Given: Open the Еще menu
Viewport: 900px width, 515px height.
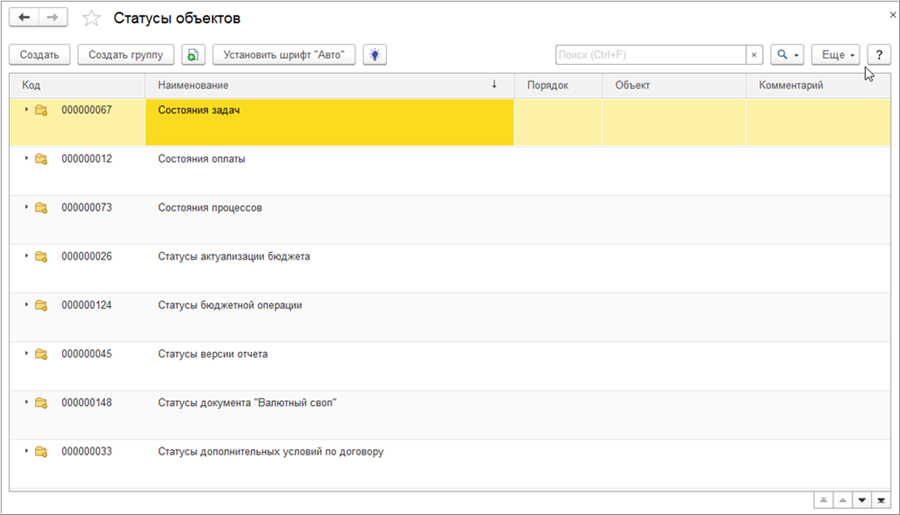Looking at the screenshot, I should (838, 55).
